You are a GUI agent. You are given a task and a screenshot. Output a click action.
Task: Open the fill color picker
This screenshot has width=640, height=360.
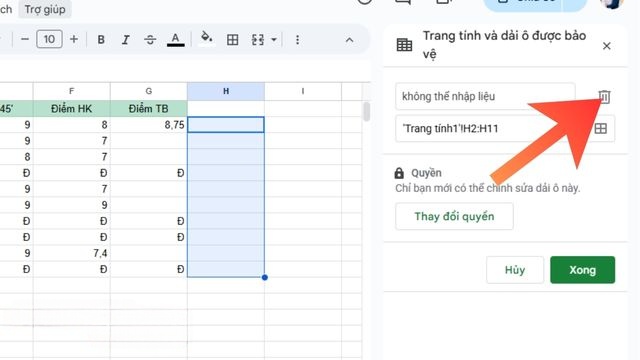(x=207, y=39)
